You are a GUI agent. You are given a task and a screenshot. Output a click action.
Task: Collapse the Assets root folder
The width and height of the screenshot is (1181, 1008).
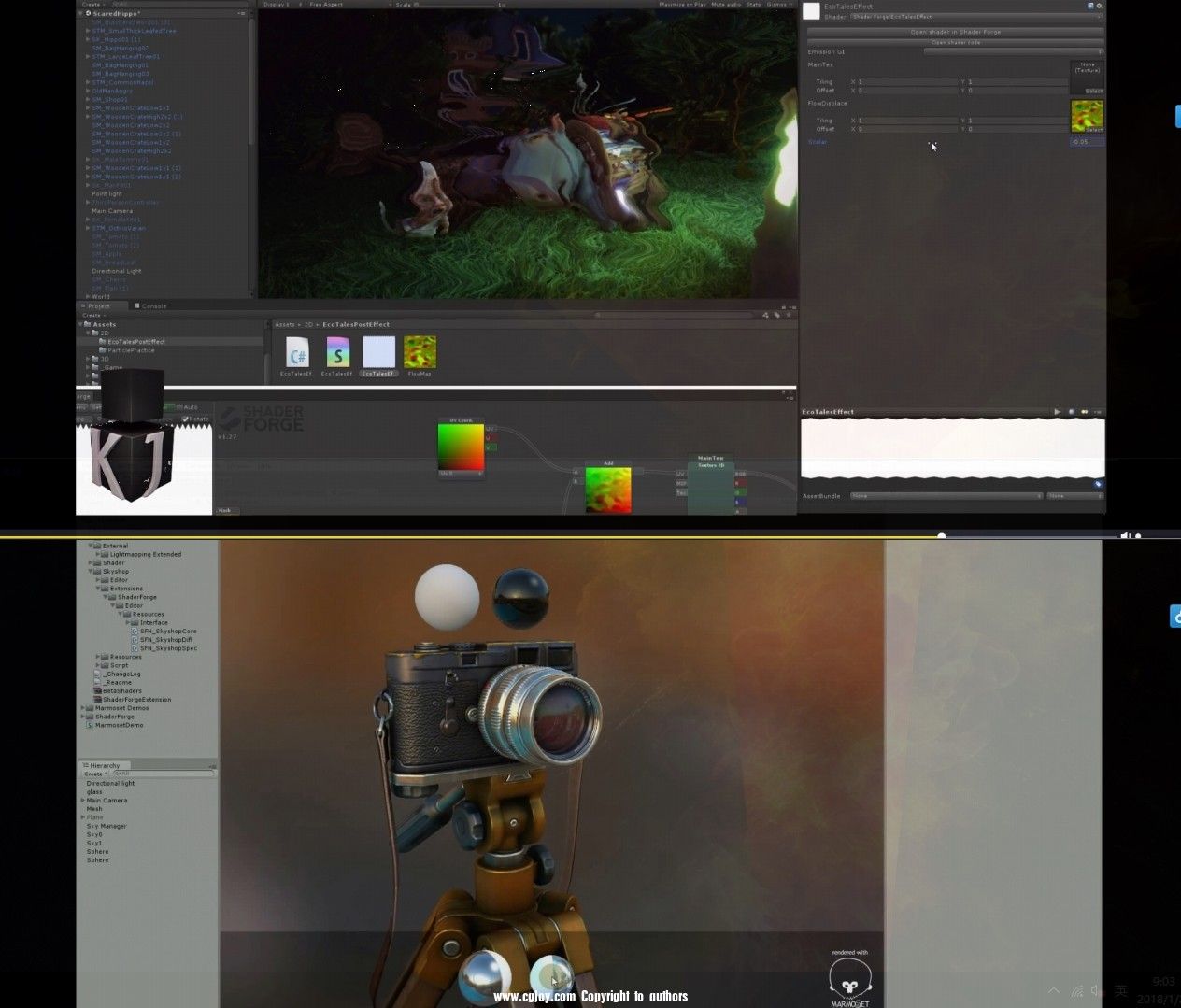pos(80,324)
